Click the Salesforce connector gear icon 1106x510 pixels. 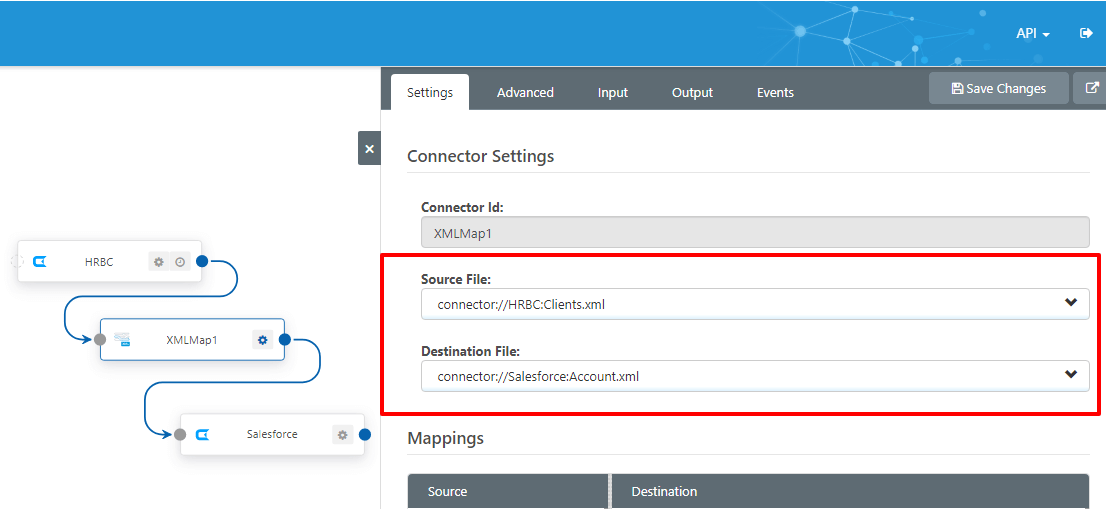(343, 435)
